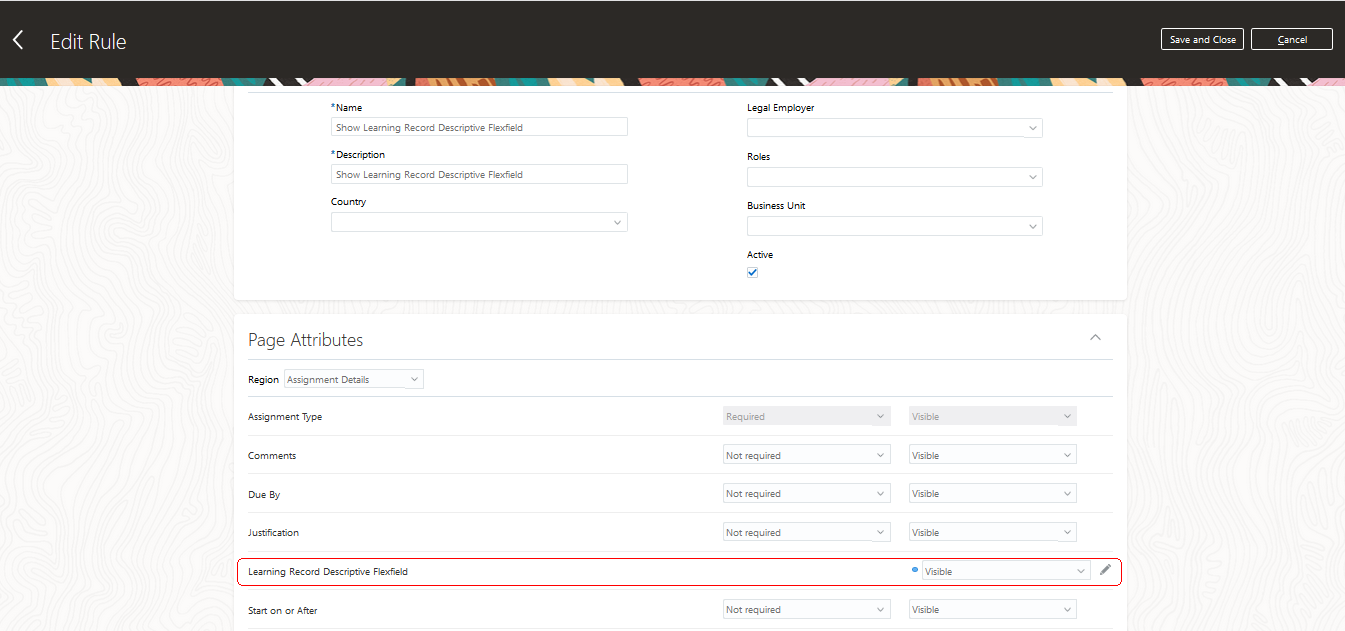
Task: Open Learning Record Descriptive Flexfield visibility dropdown
Action: coord(1004,571)
